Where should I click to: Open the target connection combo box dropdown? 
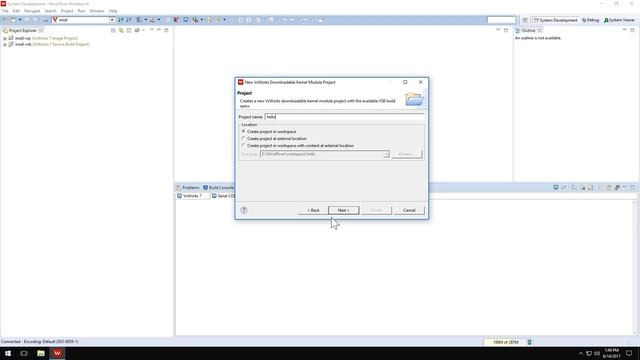tap(112, 20)
